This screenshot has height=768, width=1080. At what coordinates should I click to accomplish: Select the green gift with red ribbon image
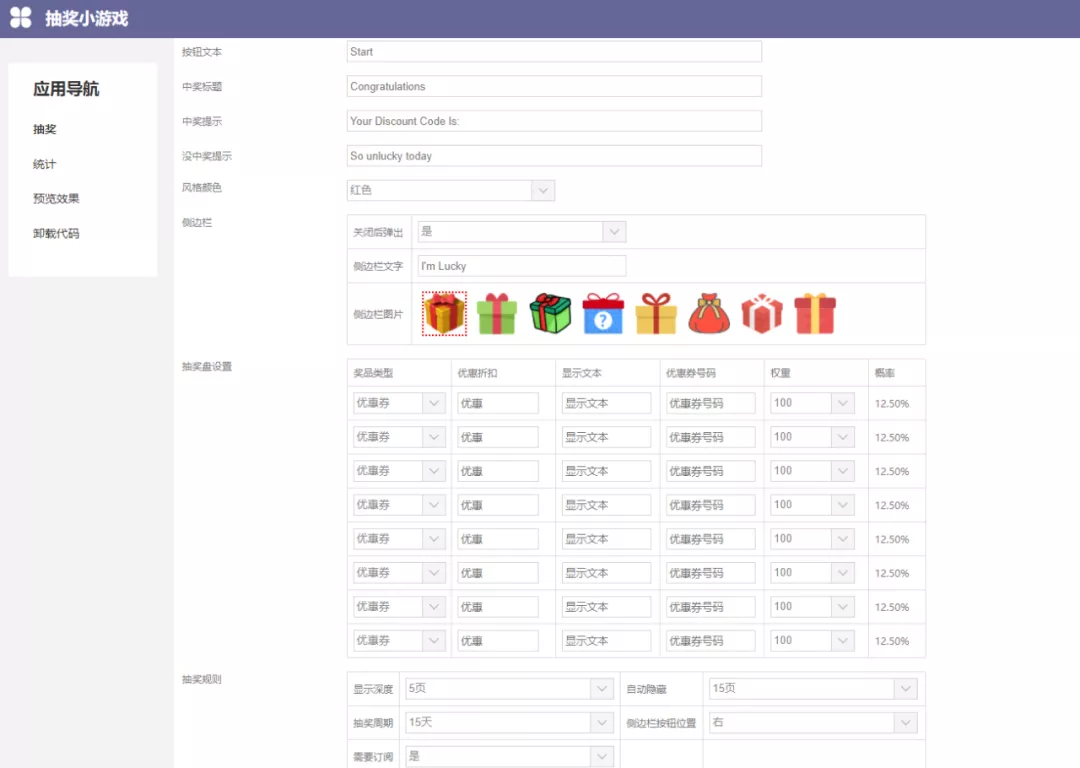(x=550, y=313)
